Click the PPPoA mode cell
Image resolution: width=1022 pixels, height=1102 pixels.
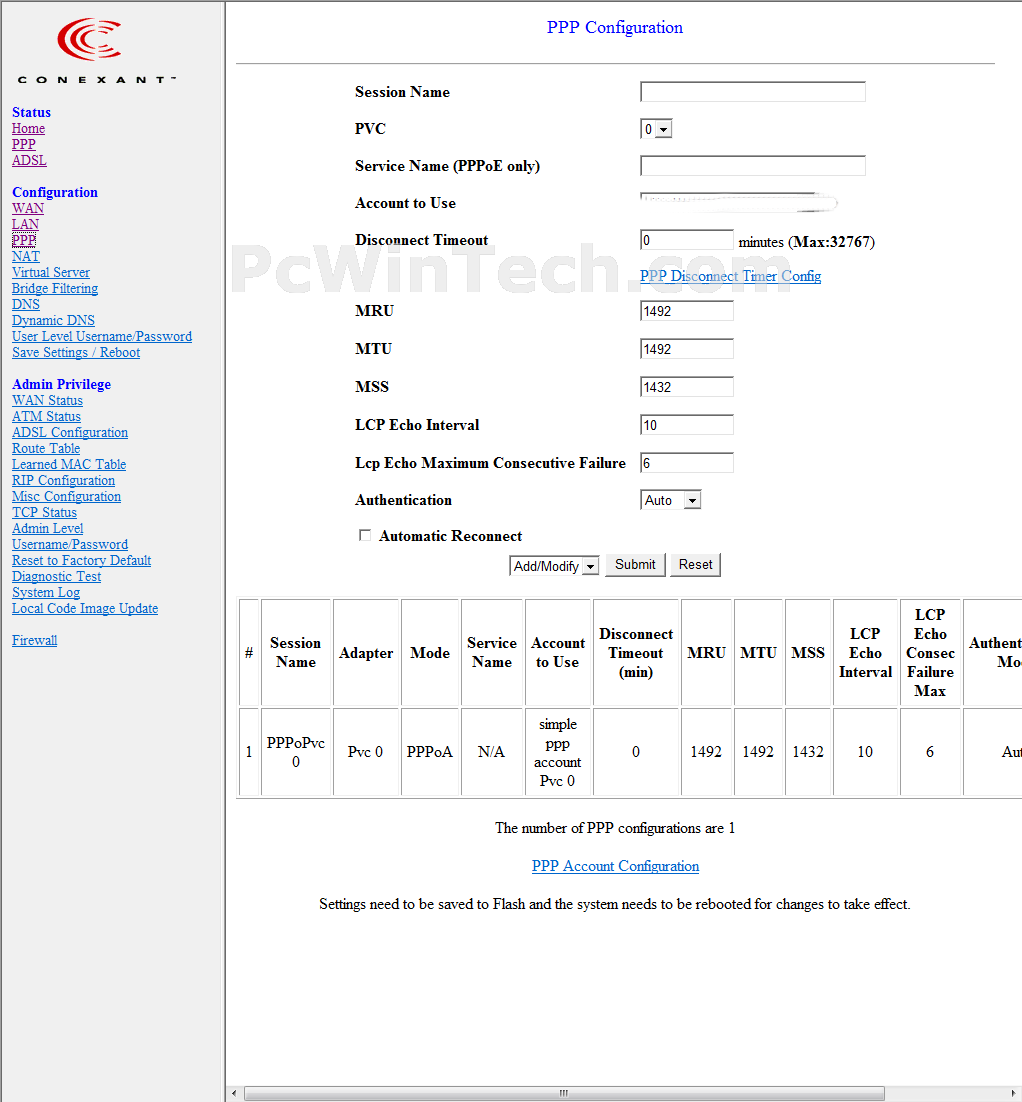[429, 752]
